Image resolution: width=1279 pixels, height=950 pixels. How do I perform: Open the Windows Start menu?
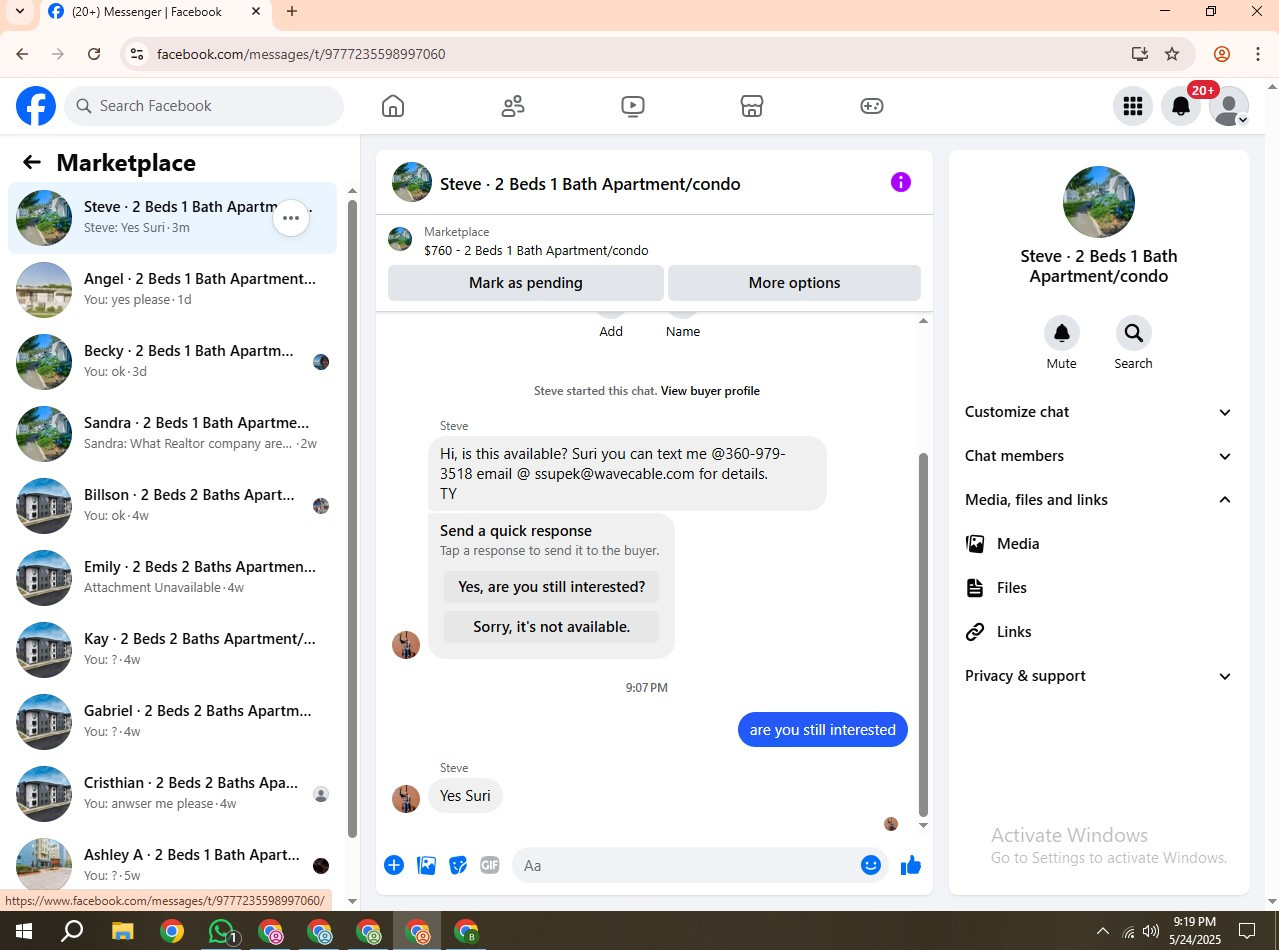coord(24,931)
